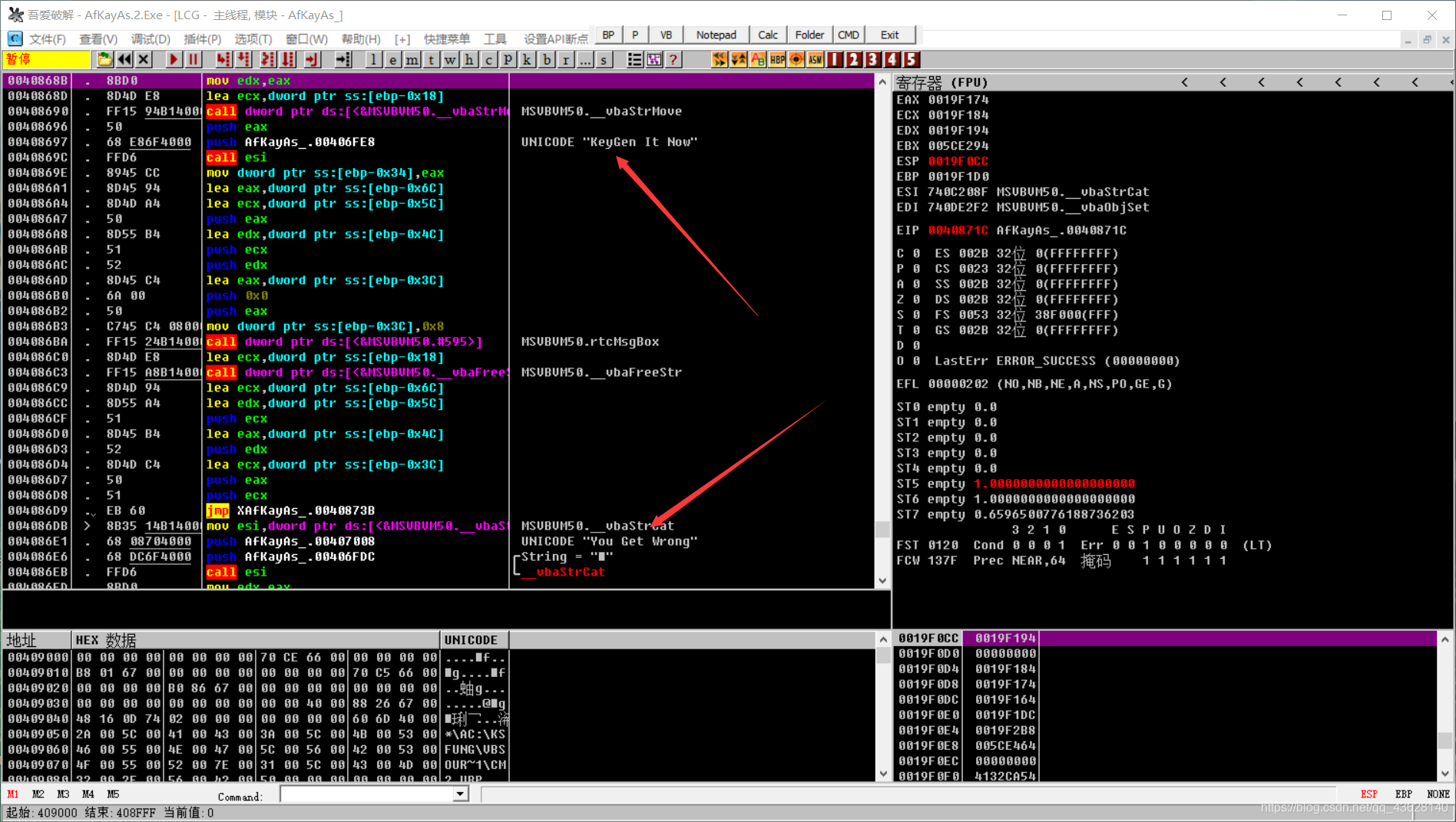Open handles (h) window

click(x=469, y=60)
